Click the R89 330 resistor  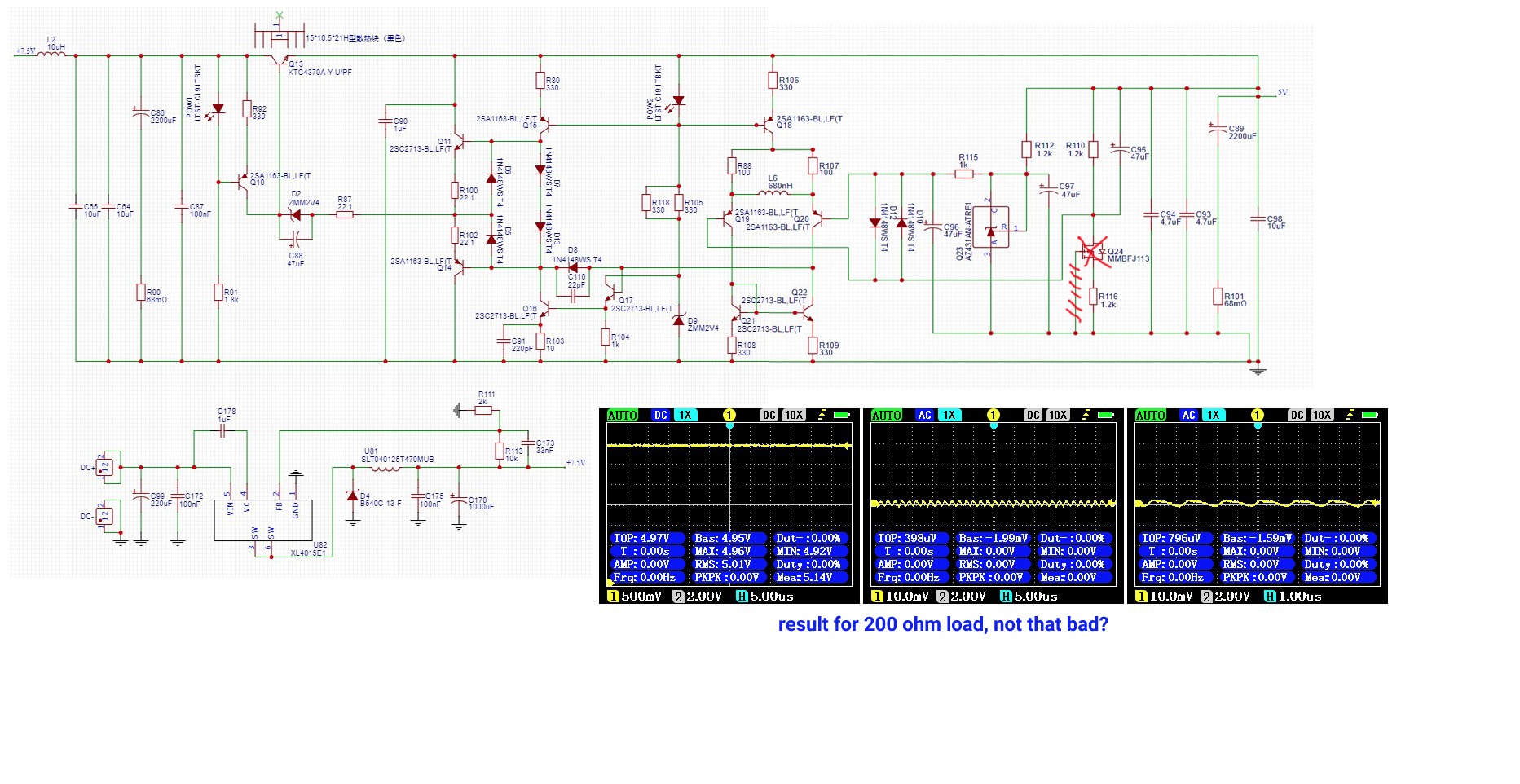(540, 80)
